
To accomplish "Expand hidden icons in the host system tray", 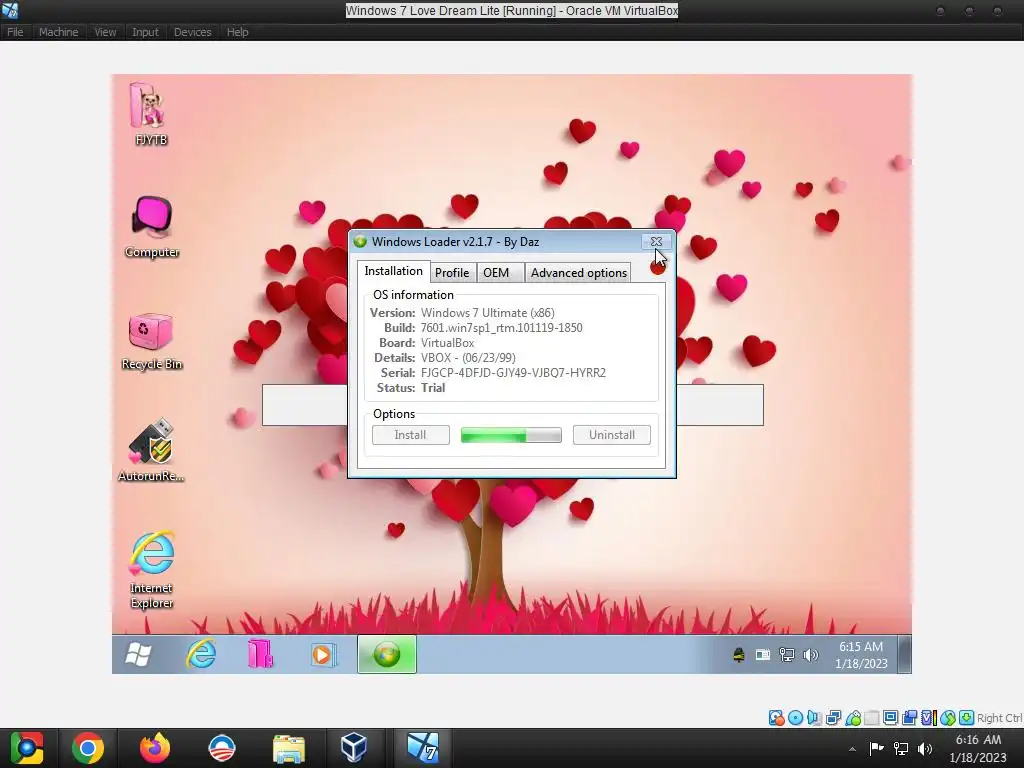I will click(x=852, y=749).
